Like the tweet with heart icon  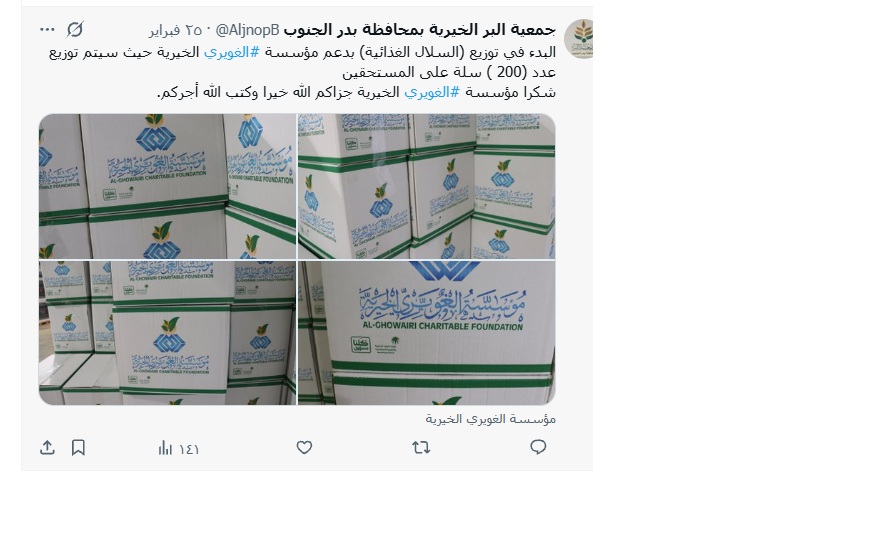click(304, 447)
